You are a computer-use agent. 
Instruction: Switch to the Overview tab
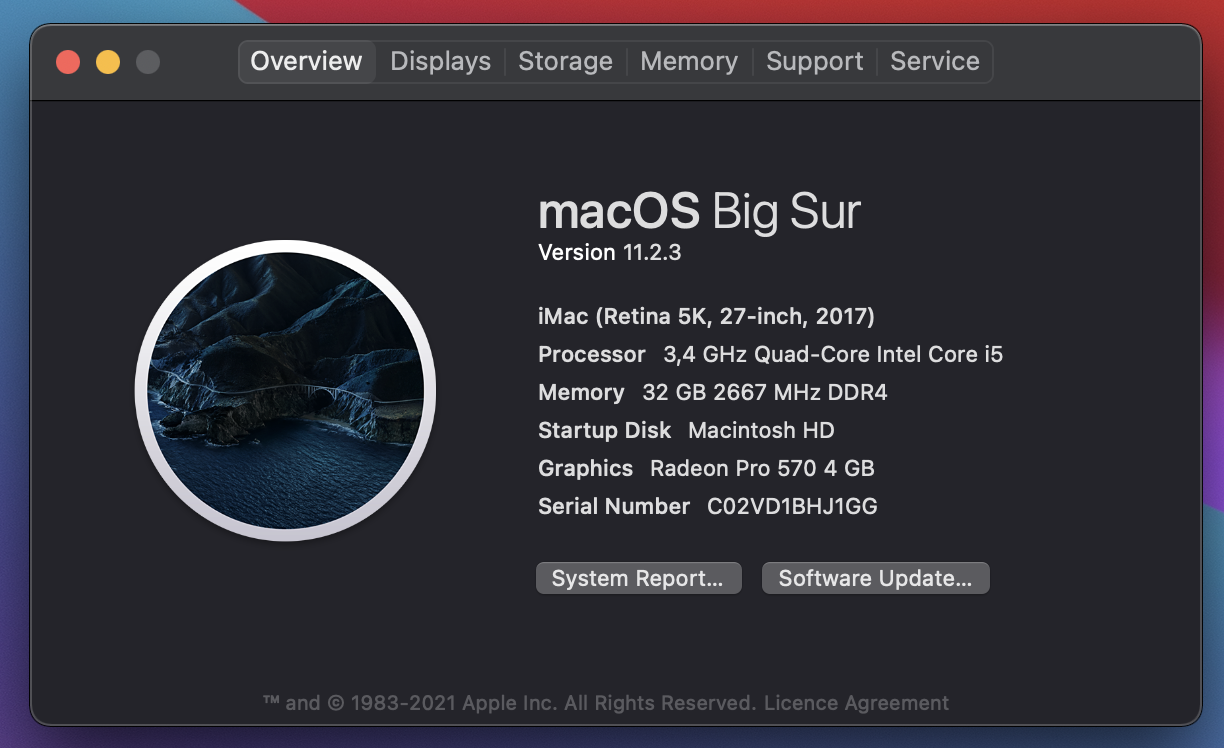pyautogui.click(x=306, y=61)
